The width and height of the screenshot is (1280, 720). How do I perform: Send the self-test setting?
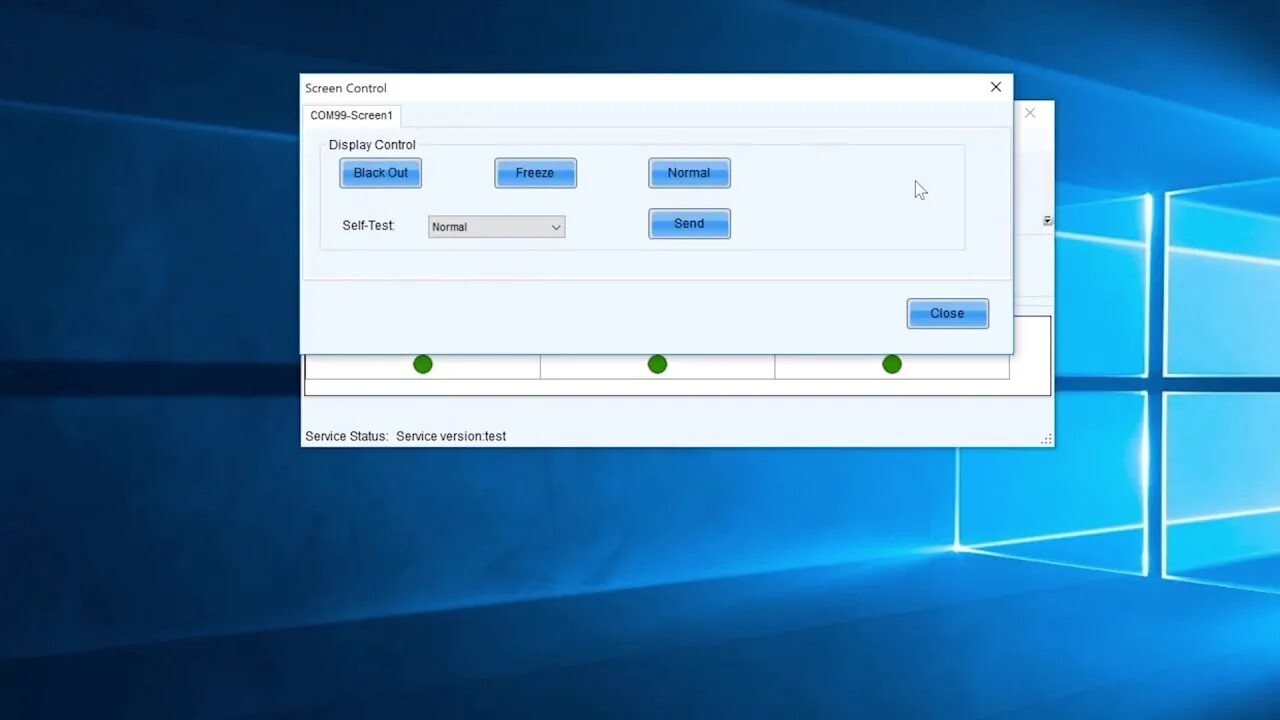tap(689, 224)
